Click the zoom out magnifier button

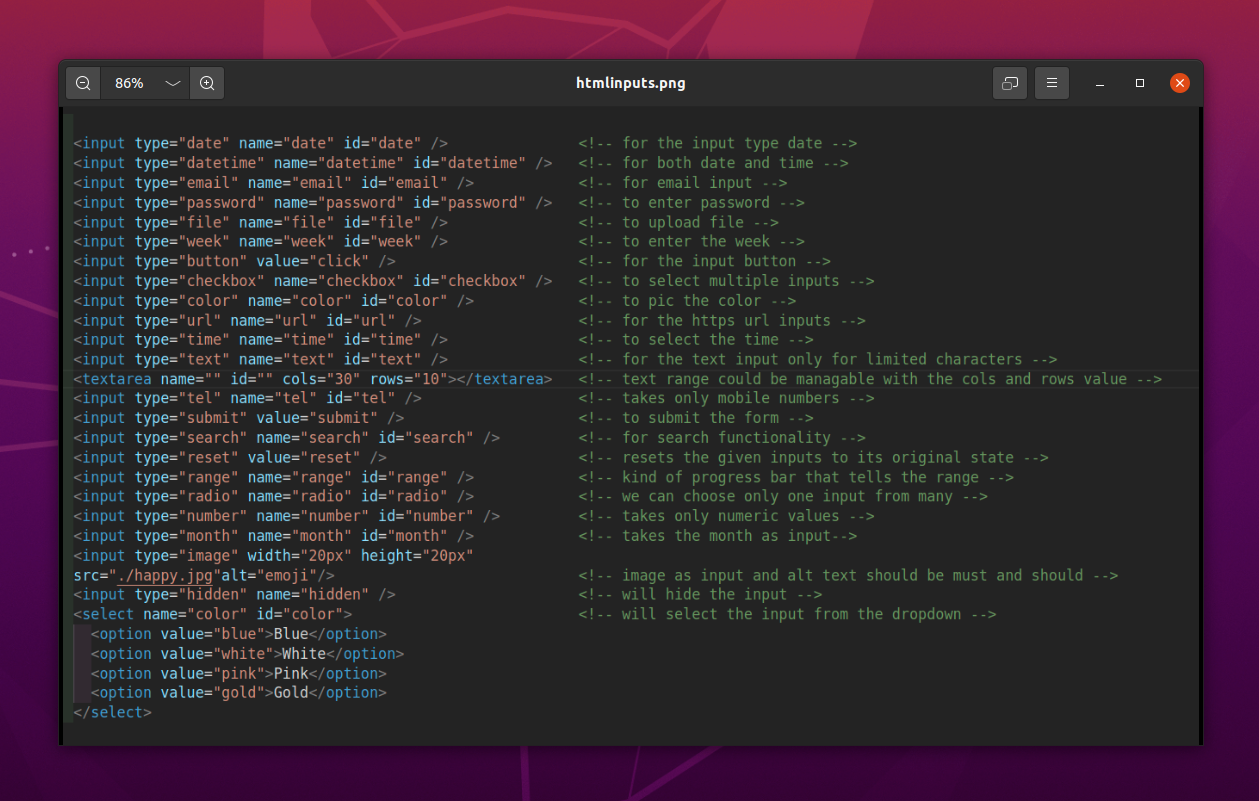(83, 83)
